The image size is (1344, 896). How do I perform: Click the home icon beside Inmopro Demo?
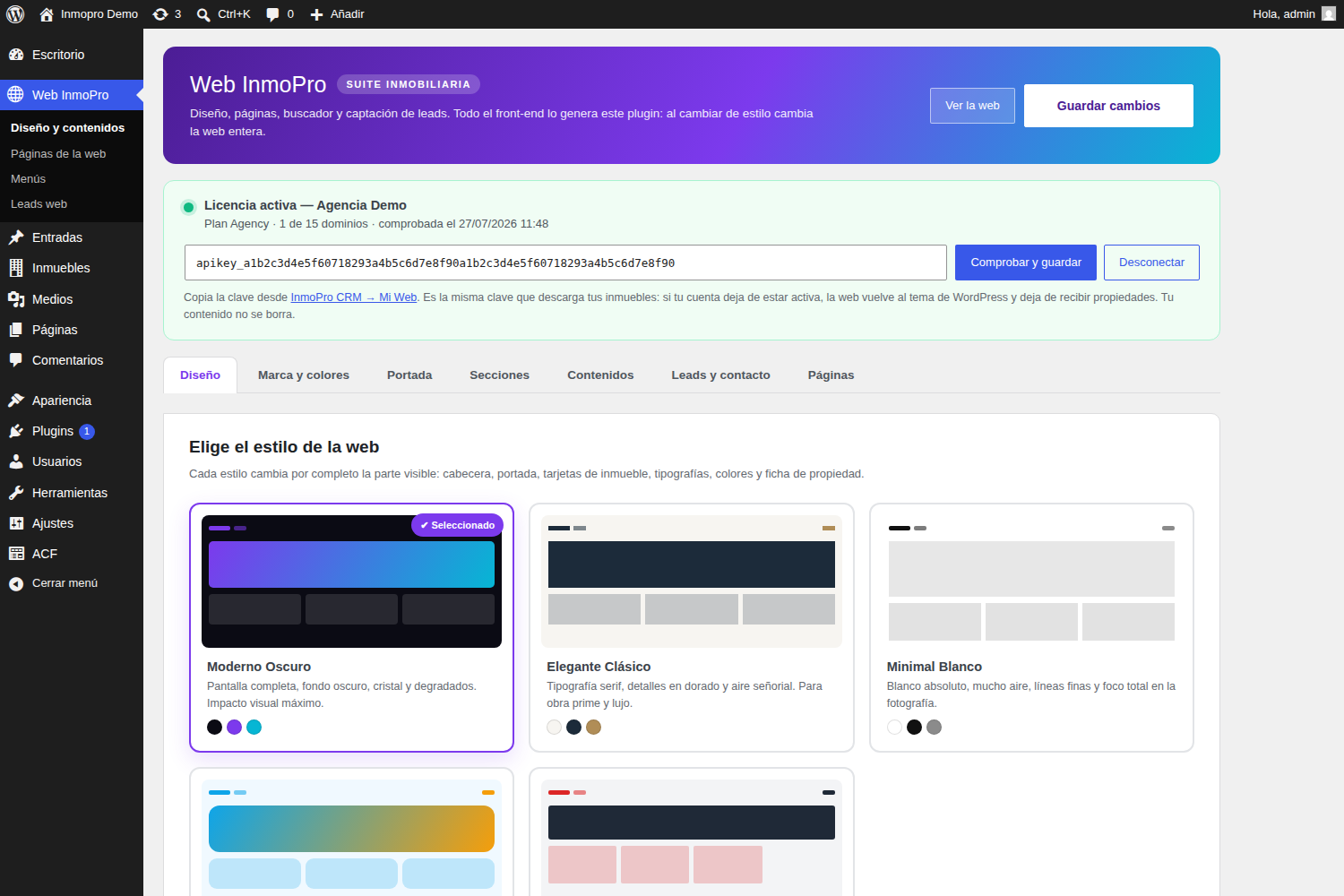(x=47, y=14)
